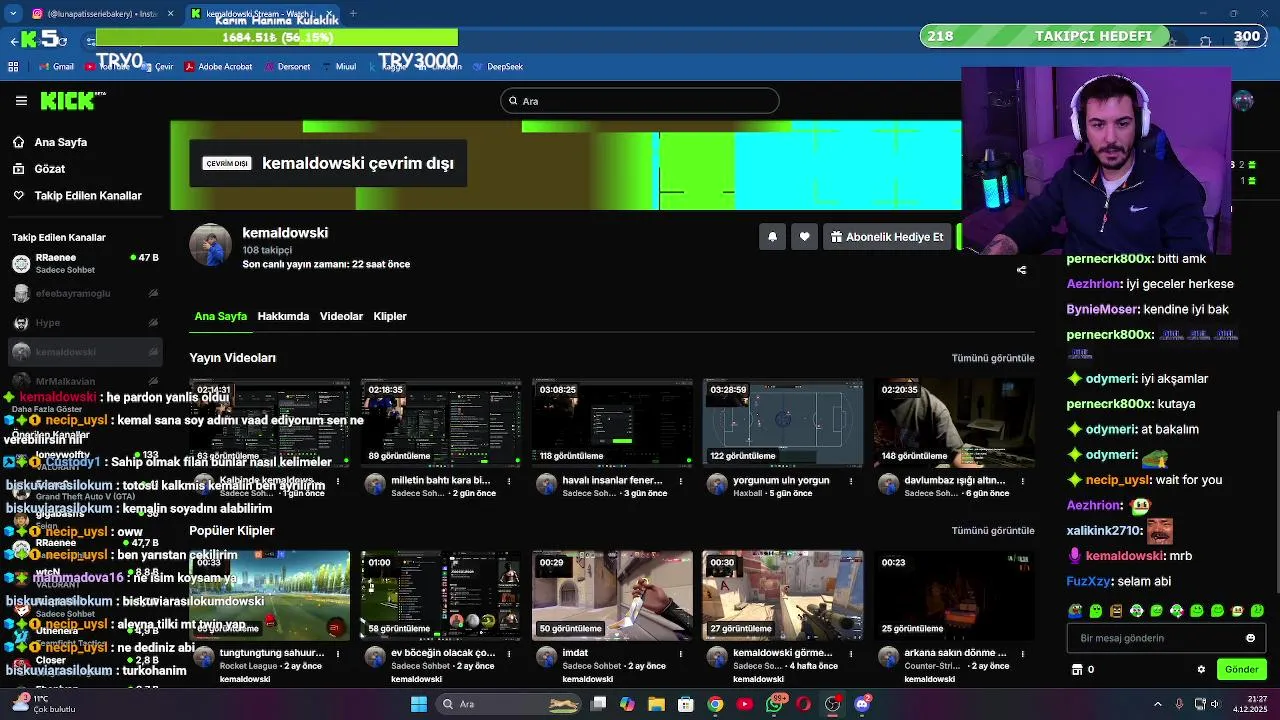
Task: Open options for 'imdat' clip
Action: point(681,656)
